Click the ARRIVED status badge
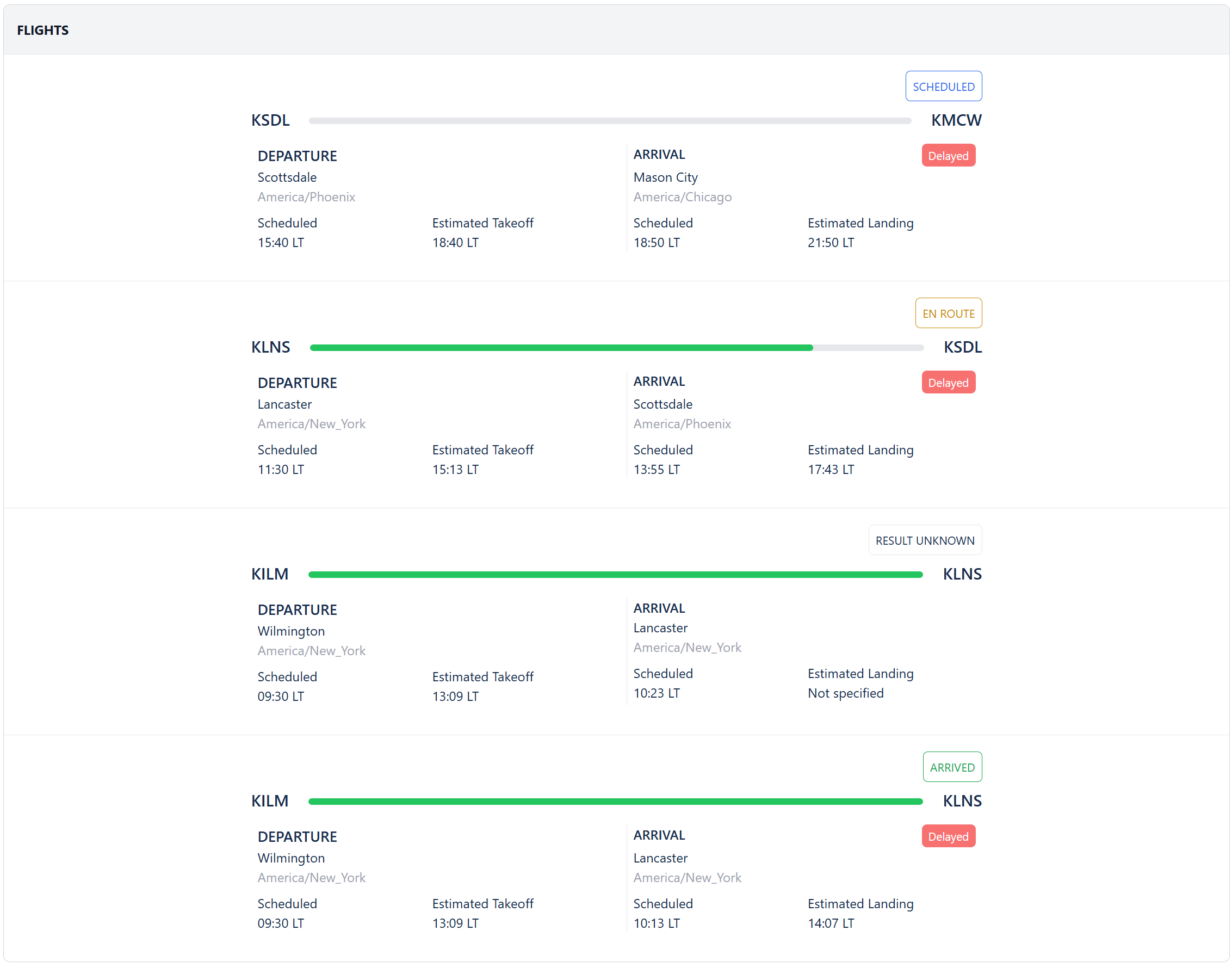The height and width of the screenshot is (967, 1232). point(951,767)
